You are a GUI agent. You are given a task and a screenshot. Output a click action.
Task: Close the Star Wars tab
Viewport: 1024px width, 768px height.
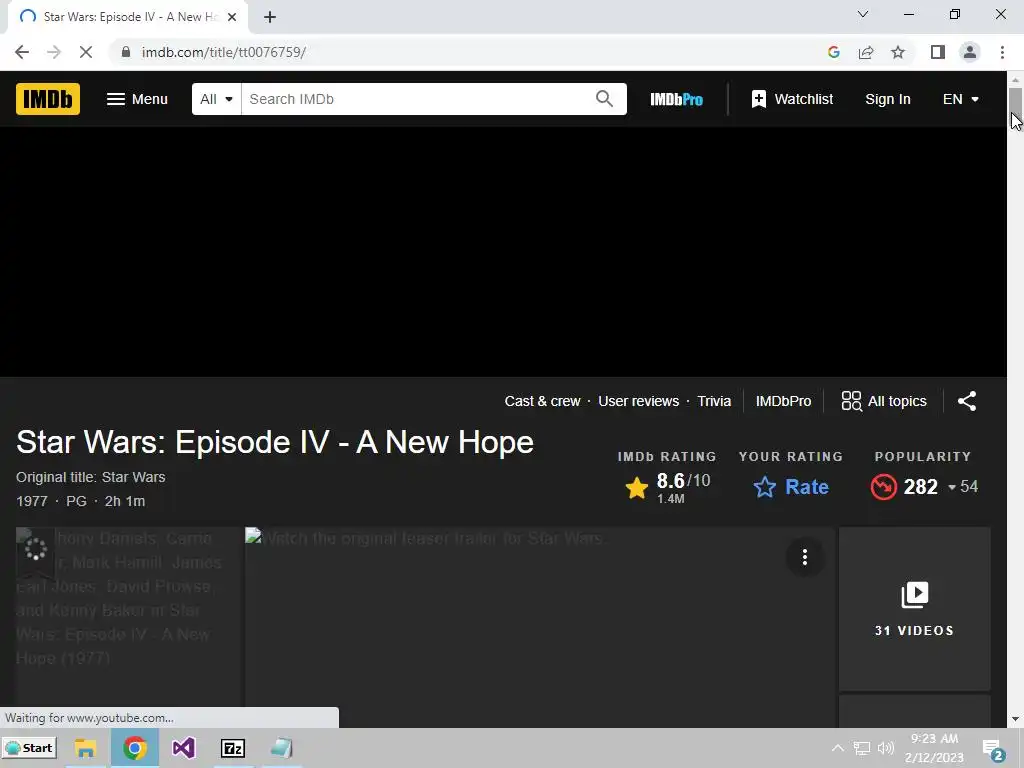pos(232,17)
